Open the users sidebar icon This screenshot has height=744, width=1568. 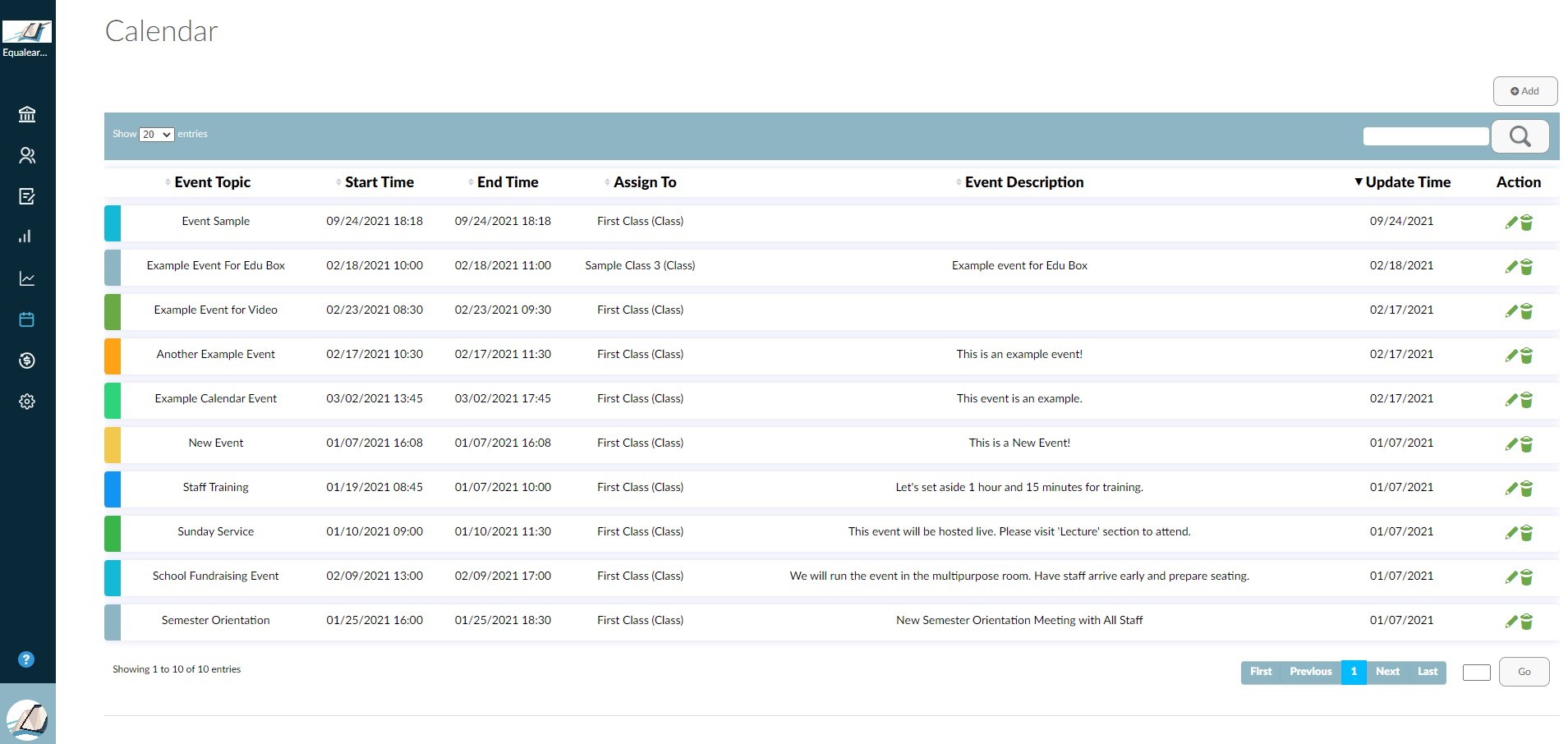tap(27, 155)
